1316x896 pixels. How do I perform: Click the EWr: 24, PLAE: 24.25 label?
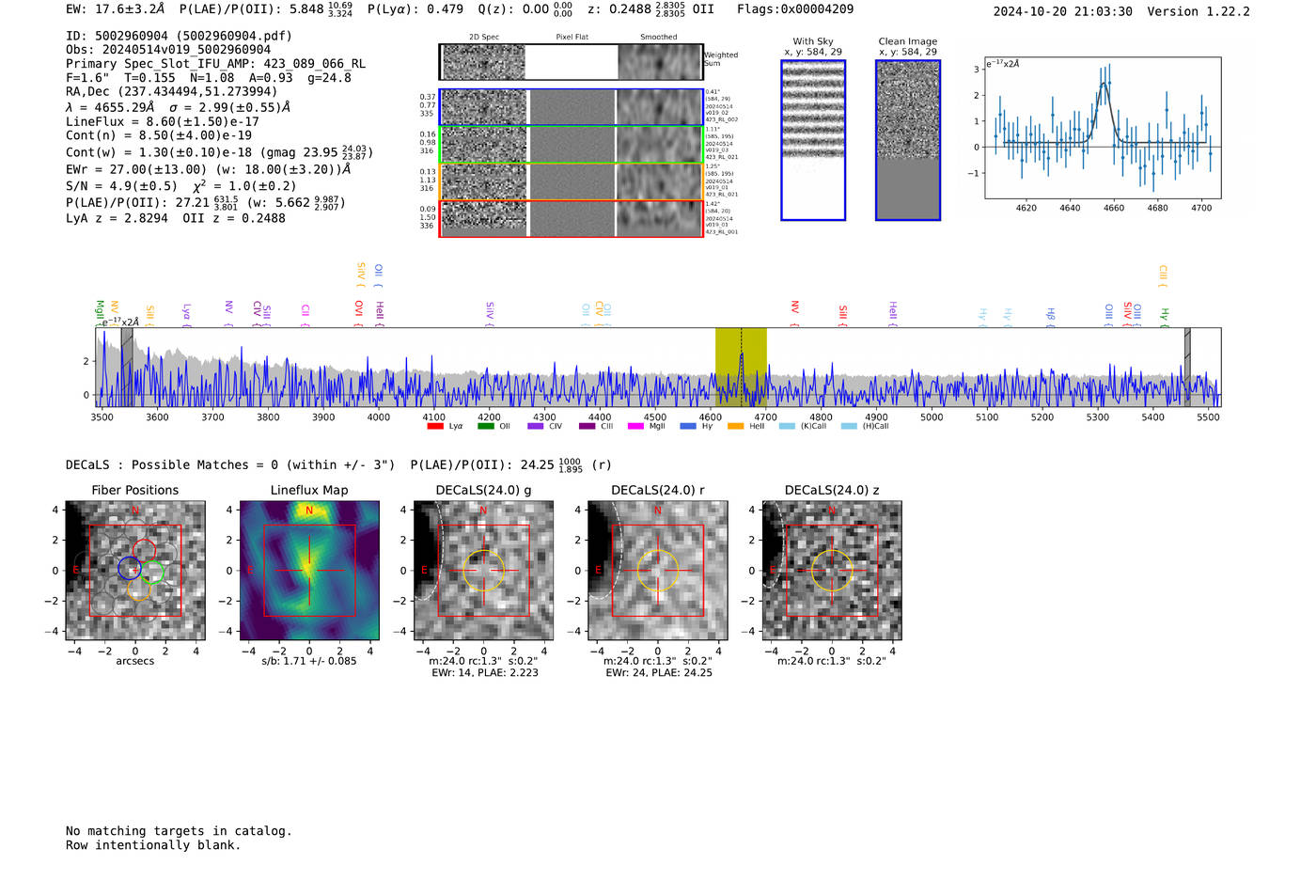(x=659, y=673)
